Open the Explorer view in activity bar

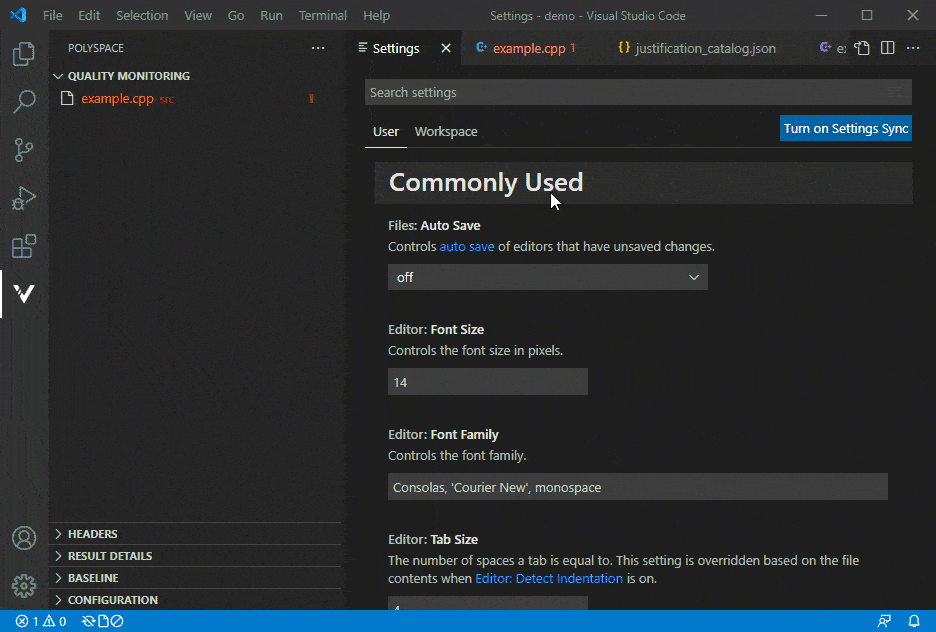(24, 54)
